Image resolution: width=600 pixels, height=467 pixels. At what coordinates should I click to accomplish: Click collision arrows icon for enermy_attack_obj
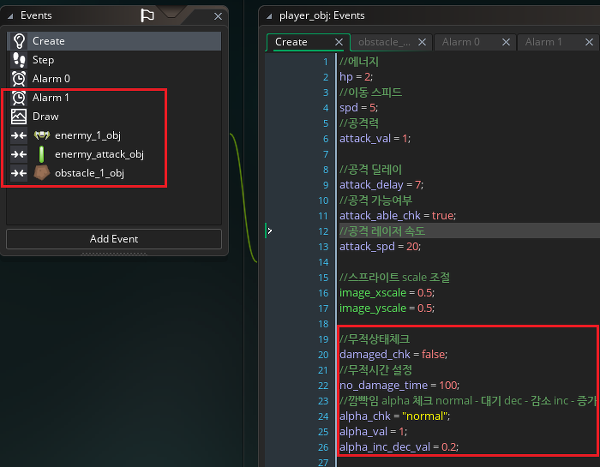pyautogui.click(x=19, y=154)
